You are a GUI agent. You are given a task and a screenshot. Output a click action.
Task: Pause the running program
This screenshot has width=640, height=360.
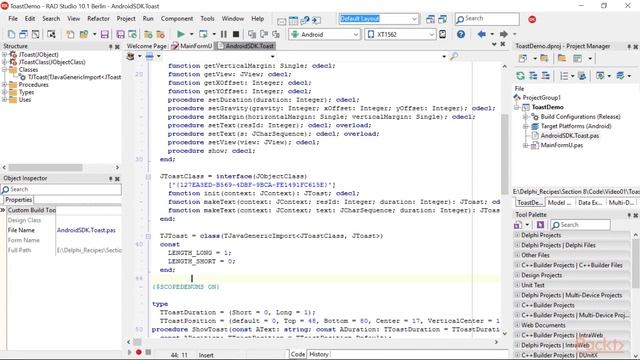click(x=224, y=34)
